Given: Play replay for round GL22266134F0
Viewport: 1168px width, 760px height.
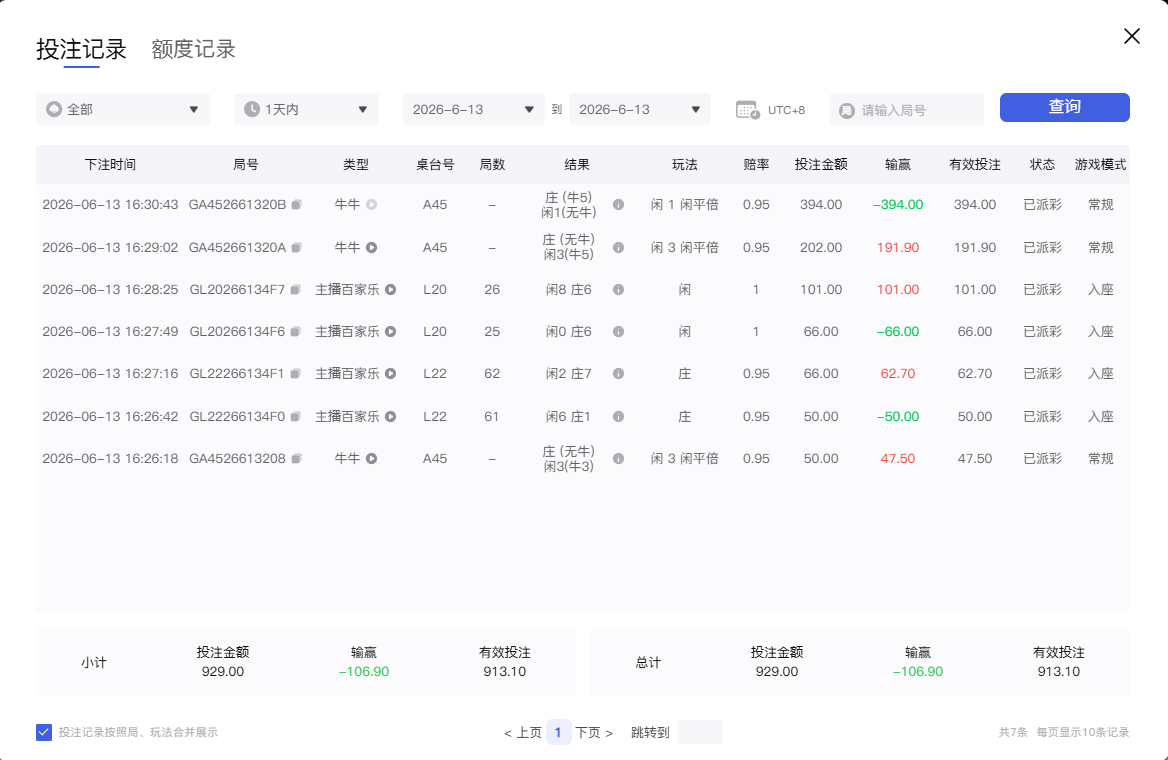Looking at the screenshot, I should click(x=390, y=417).
